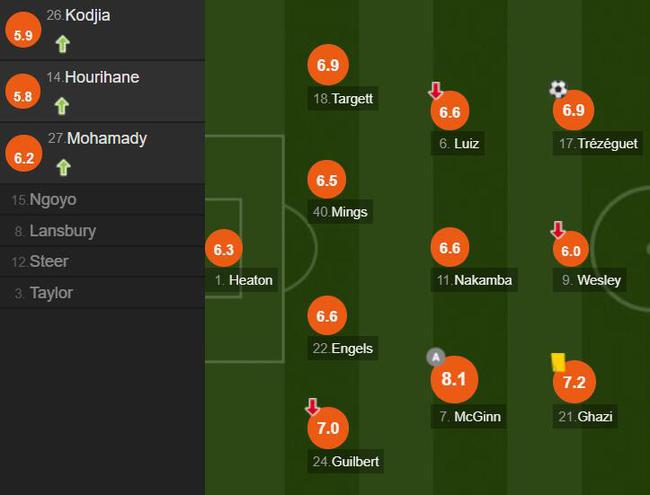The image size is (650, 495).
Task: Click the Engels 6.6 rating circle
Action: [327, 315]
